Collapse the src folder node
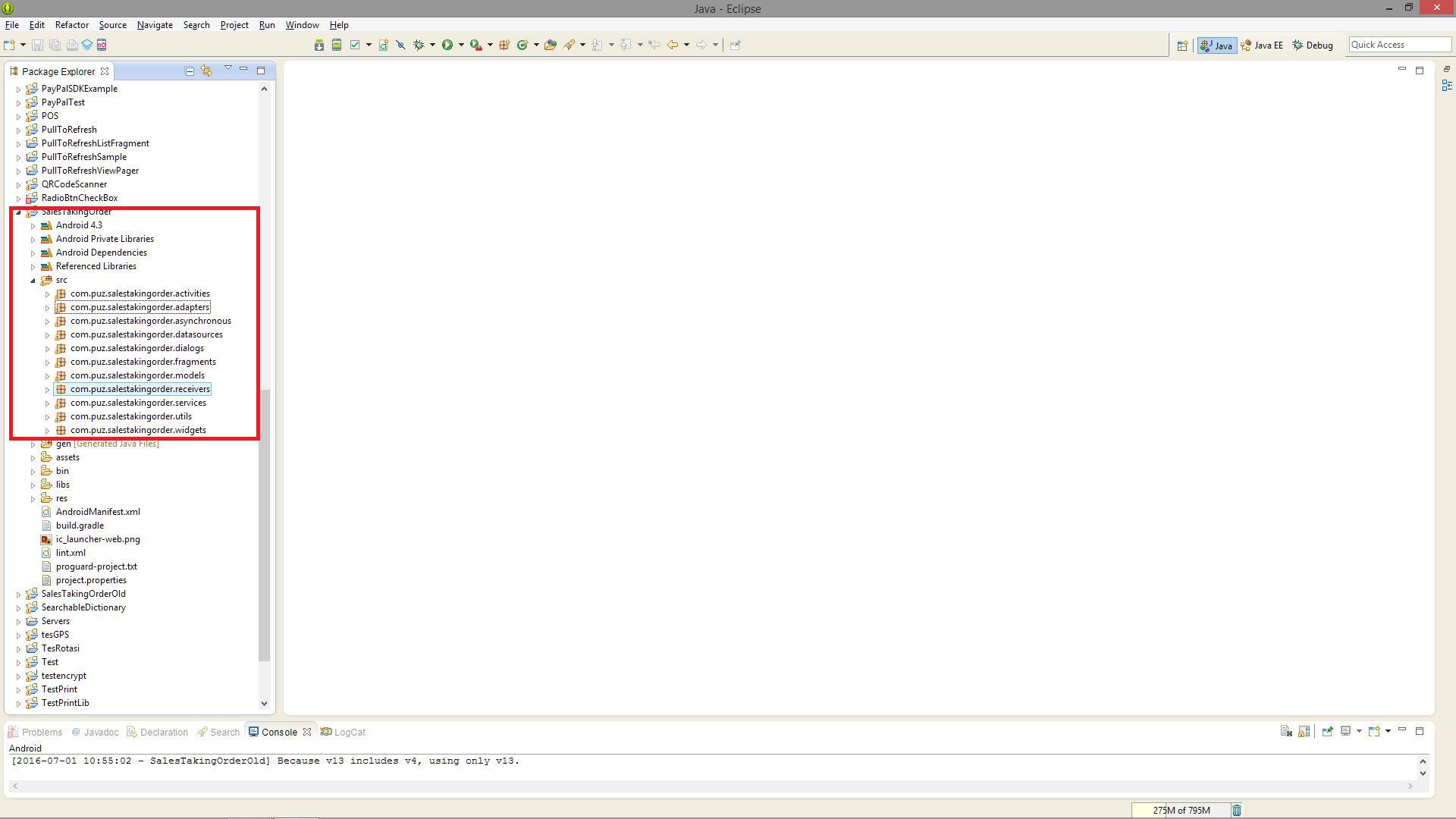The image size is (1456, 819). coord(33,281)
